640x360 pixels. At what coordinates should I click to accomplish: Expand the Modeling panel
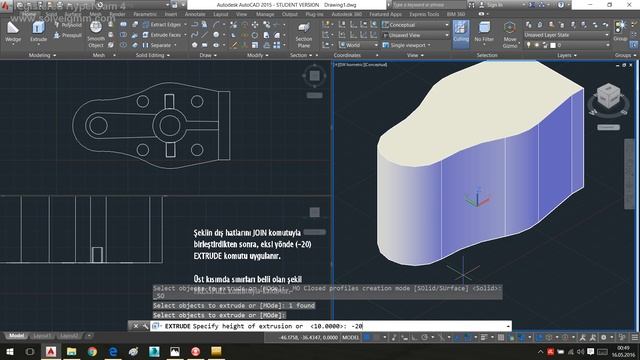tap(42, 55)
